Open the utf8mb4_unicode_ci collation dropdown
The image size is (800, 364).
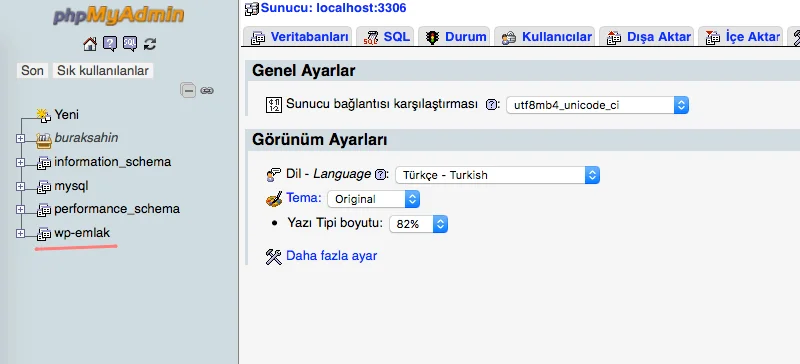[x=597, y=105]
